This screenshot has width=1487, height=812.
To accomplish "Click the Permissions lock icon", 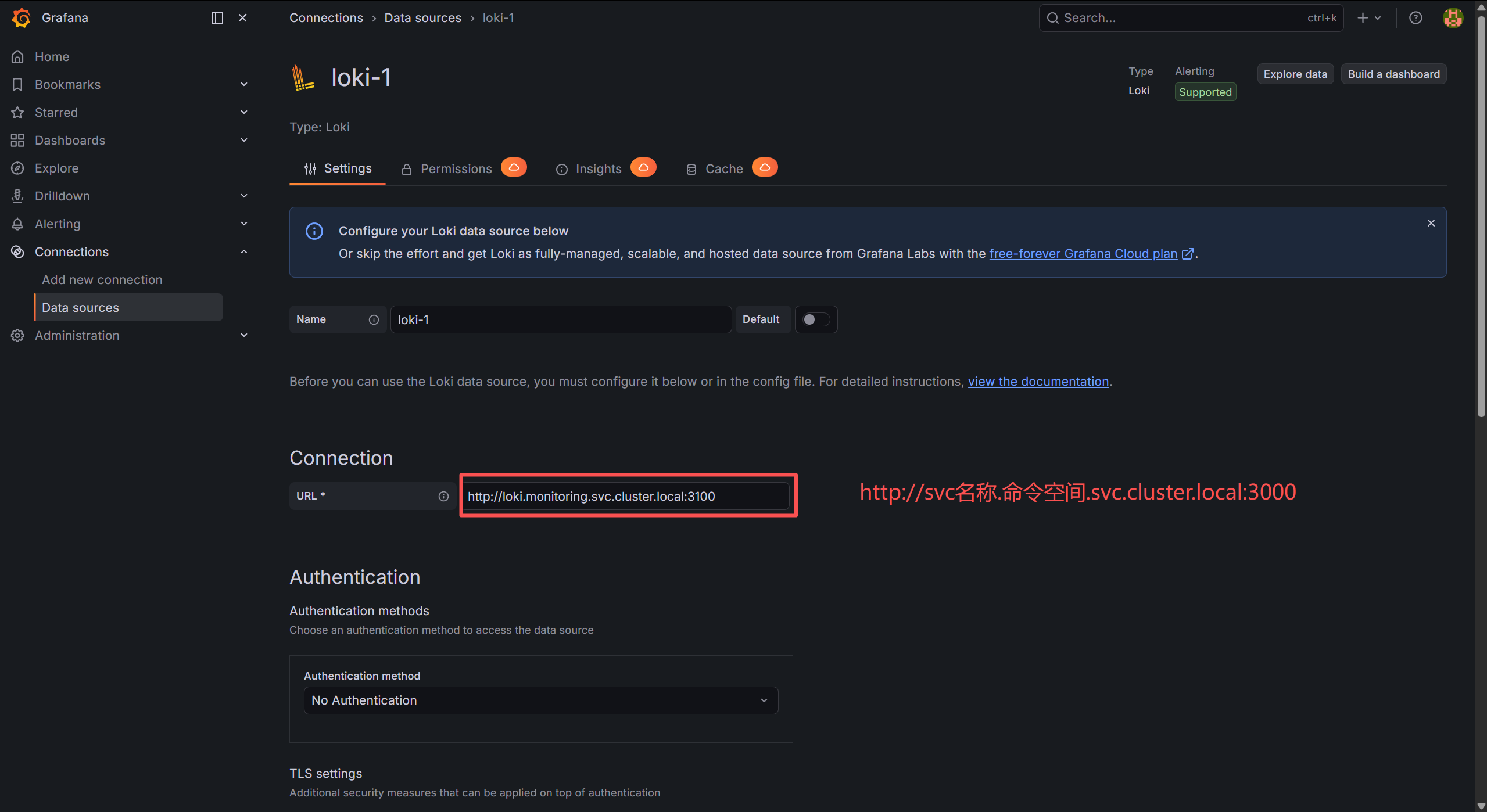I will pos(407,170).
